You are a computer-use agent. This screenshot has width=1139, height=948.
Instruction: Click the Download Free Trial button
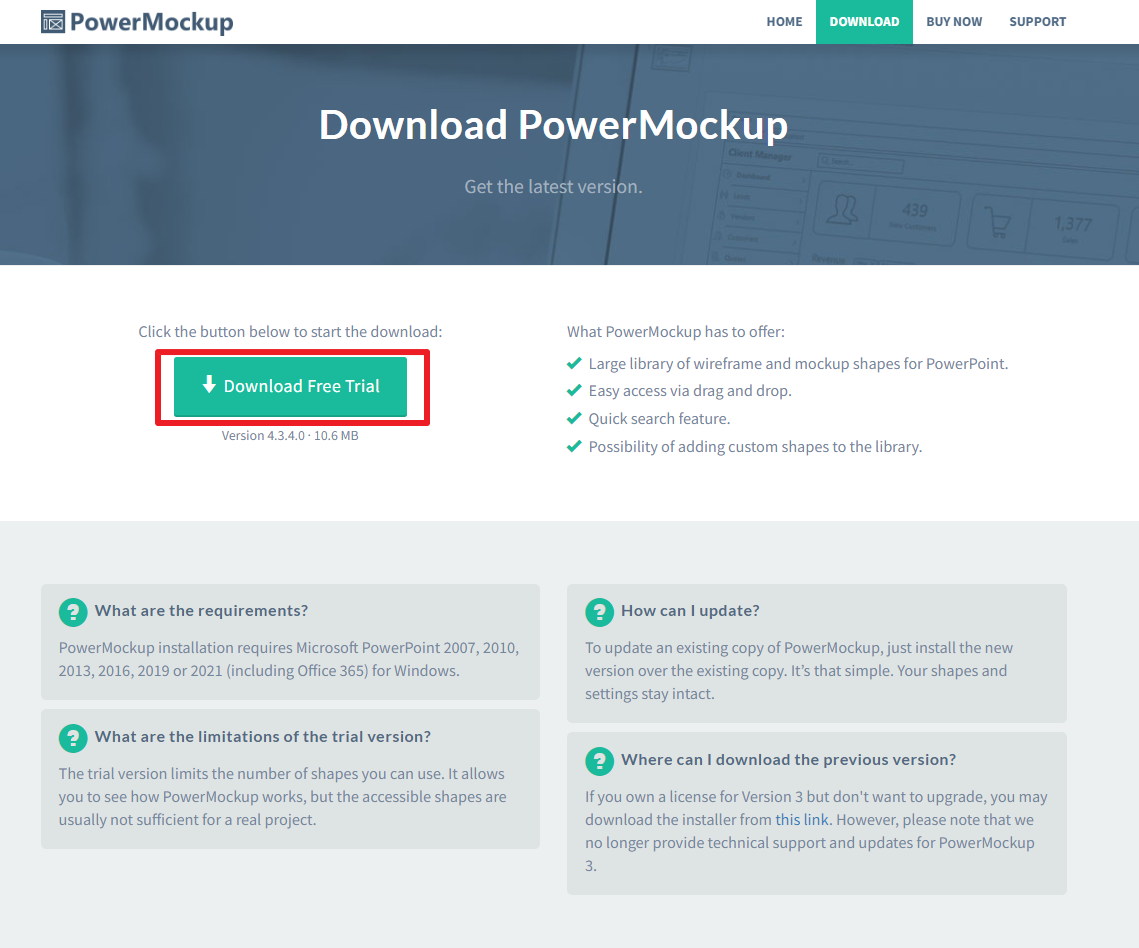point(291,386)
